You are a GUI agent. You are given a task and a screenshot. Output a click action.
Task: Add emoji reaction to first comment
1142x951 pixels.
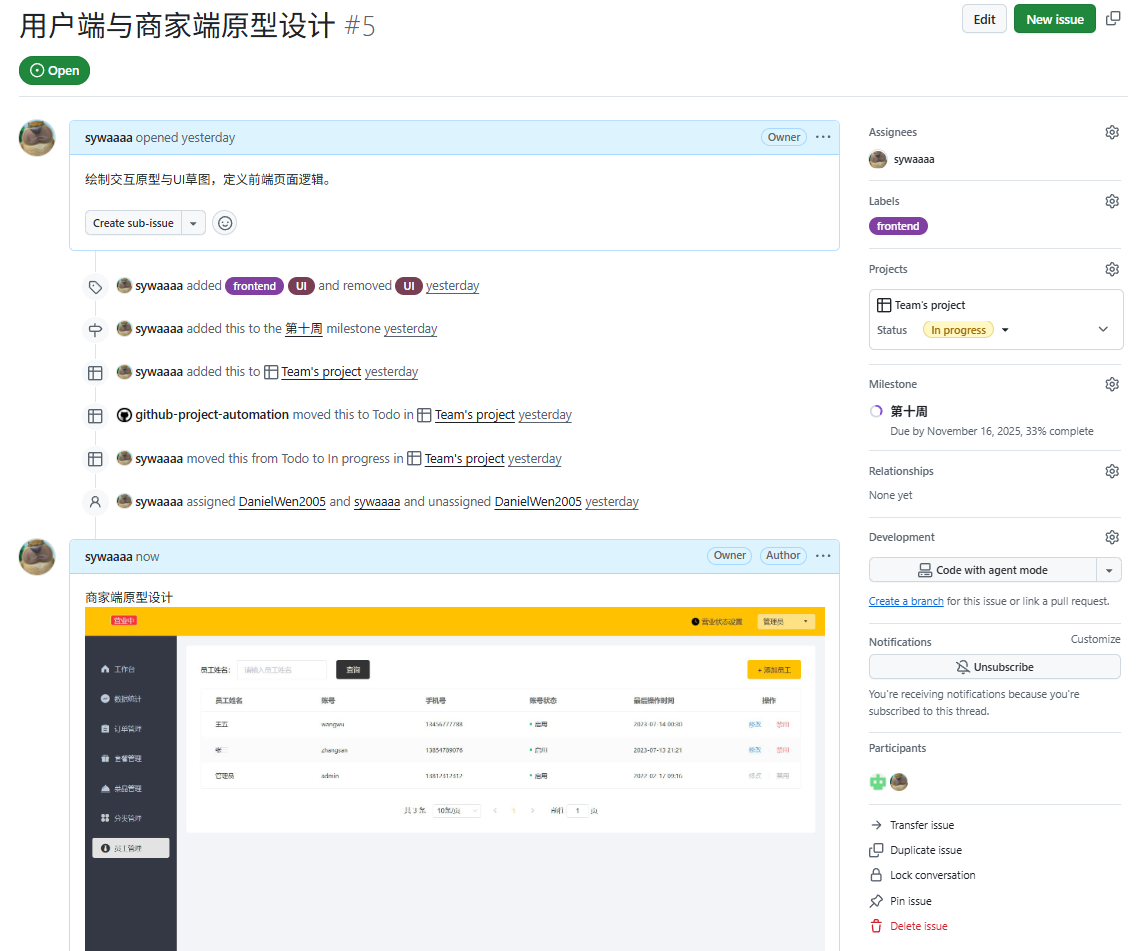click(x=225, y=223)
